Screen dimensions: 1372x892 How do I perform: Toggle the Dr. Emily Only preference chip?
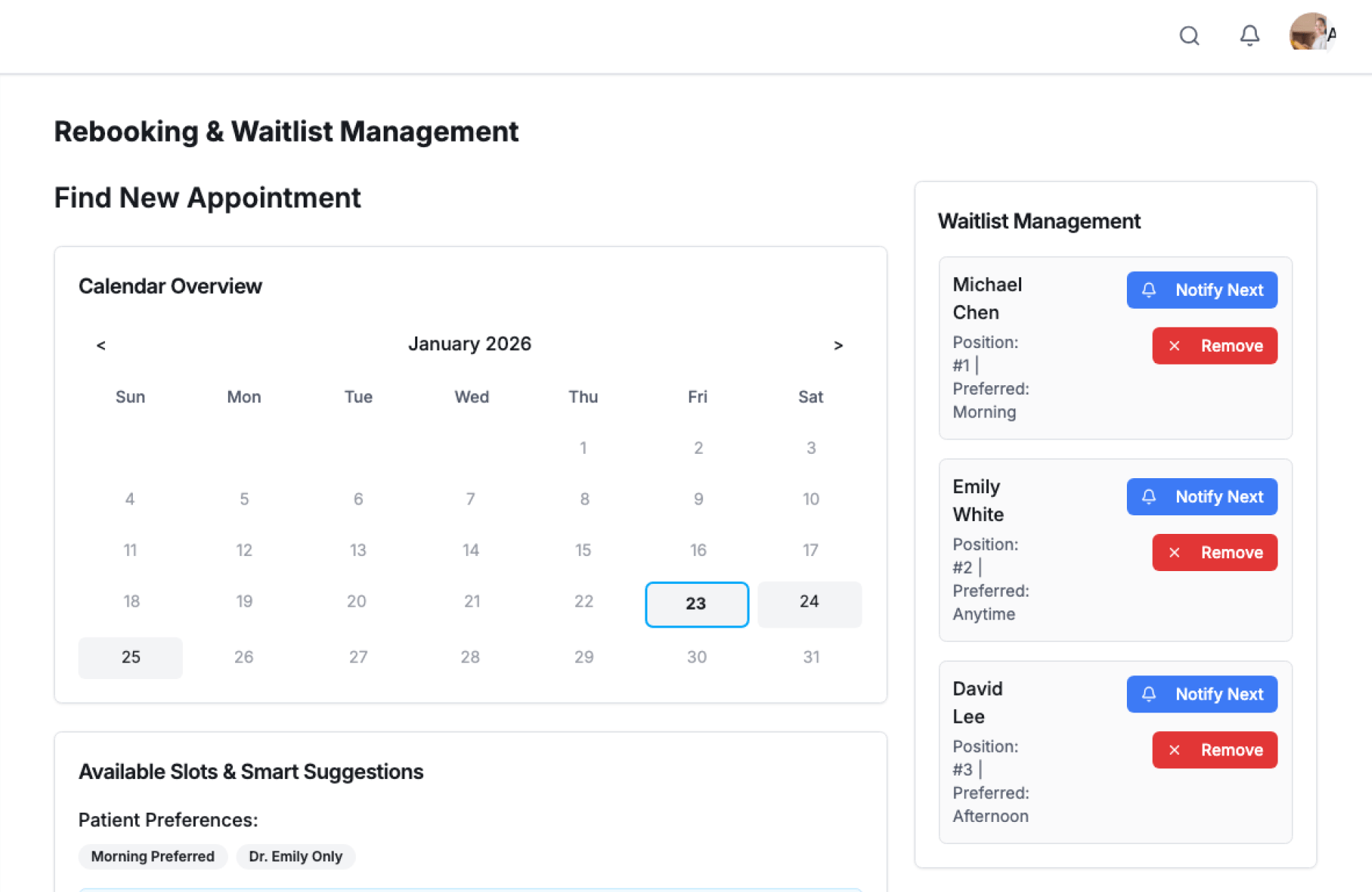[295, 856]
